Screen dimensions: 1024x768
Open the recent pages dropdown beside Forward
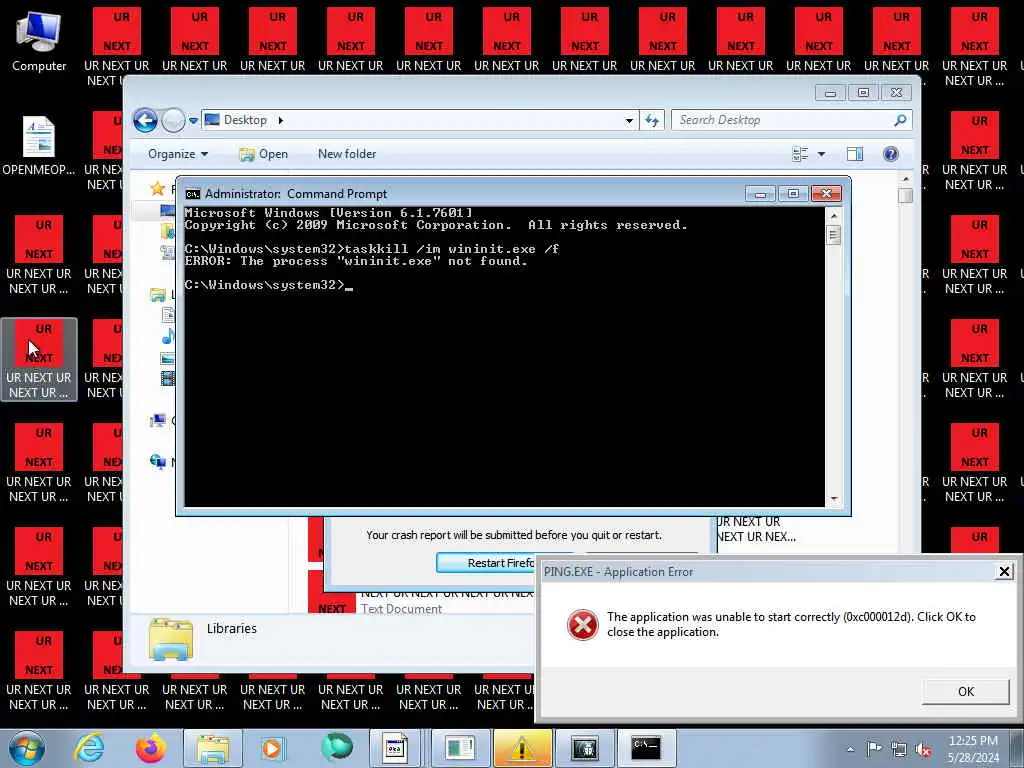(193, 120)
